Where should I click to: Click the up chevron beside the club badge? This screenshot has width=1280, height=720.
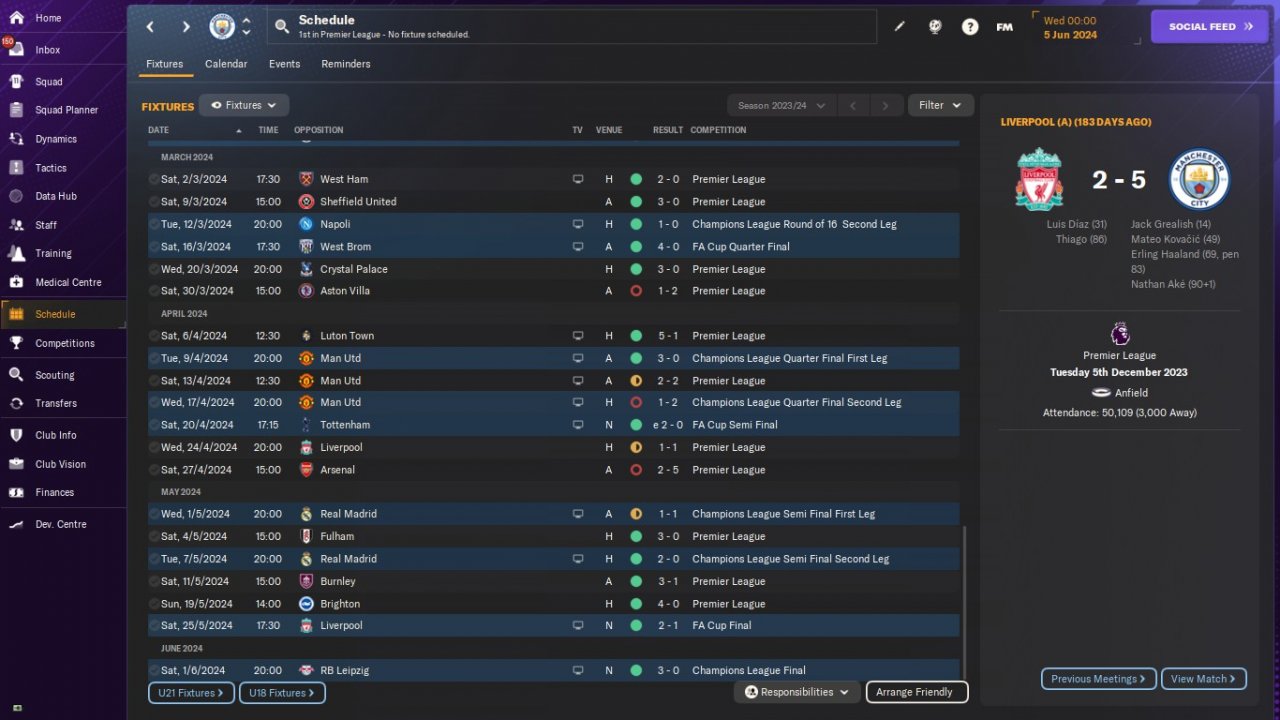[x=246, y=20]
